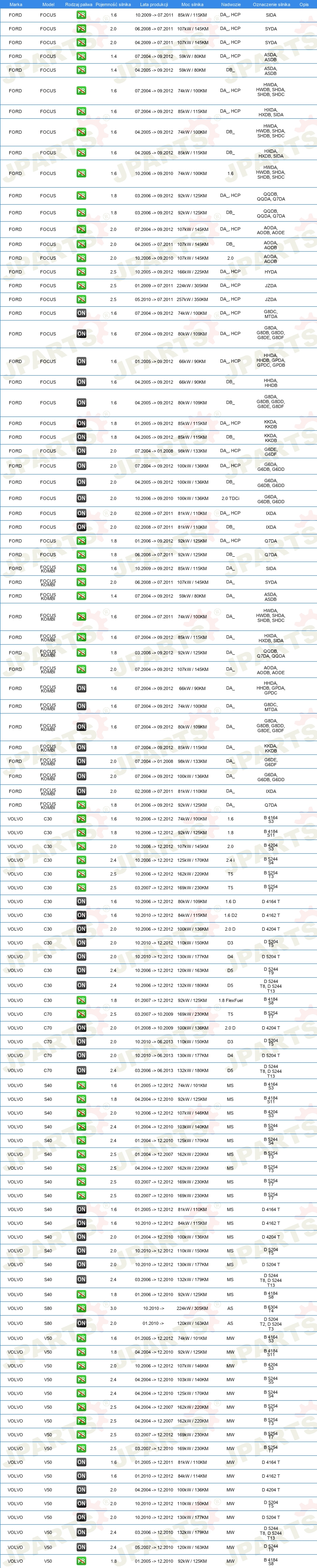Click petrol icon in Volvo V50 103kW/140KM row
This screenshot has height=1568, width=317.
pos(81,1380)
